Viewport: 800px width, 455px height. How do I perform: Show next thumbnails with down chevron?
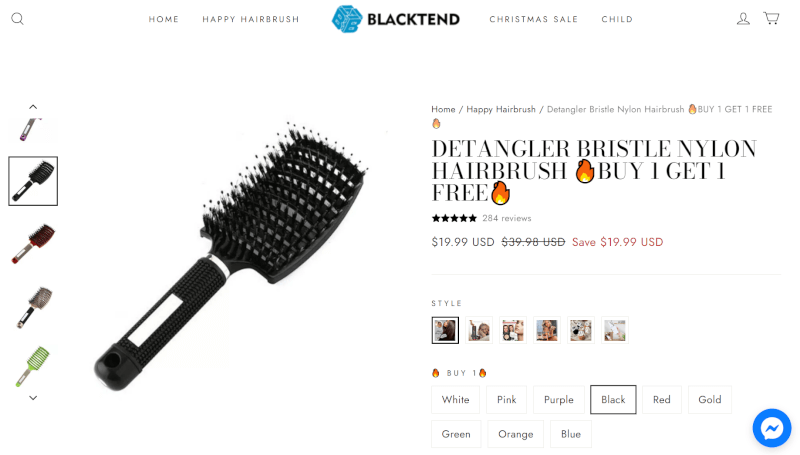click(x=33, y=398)
